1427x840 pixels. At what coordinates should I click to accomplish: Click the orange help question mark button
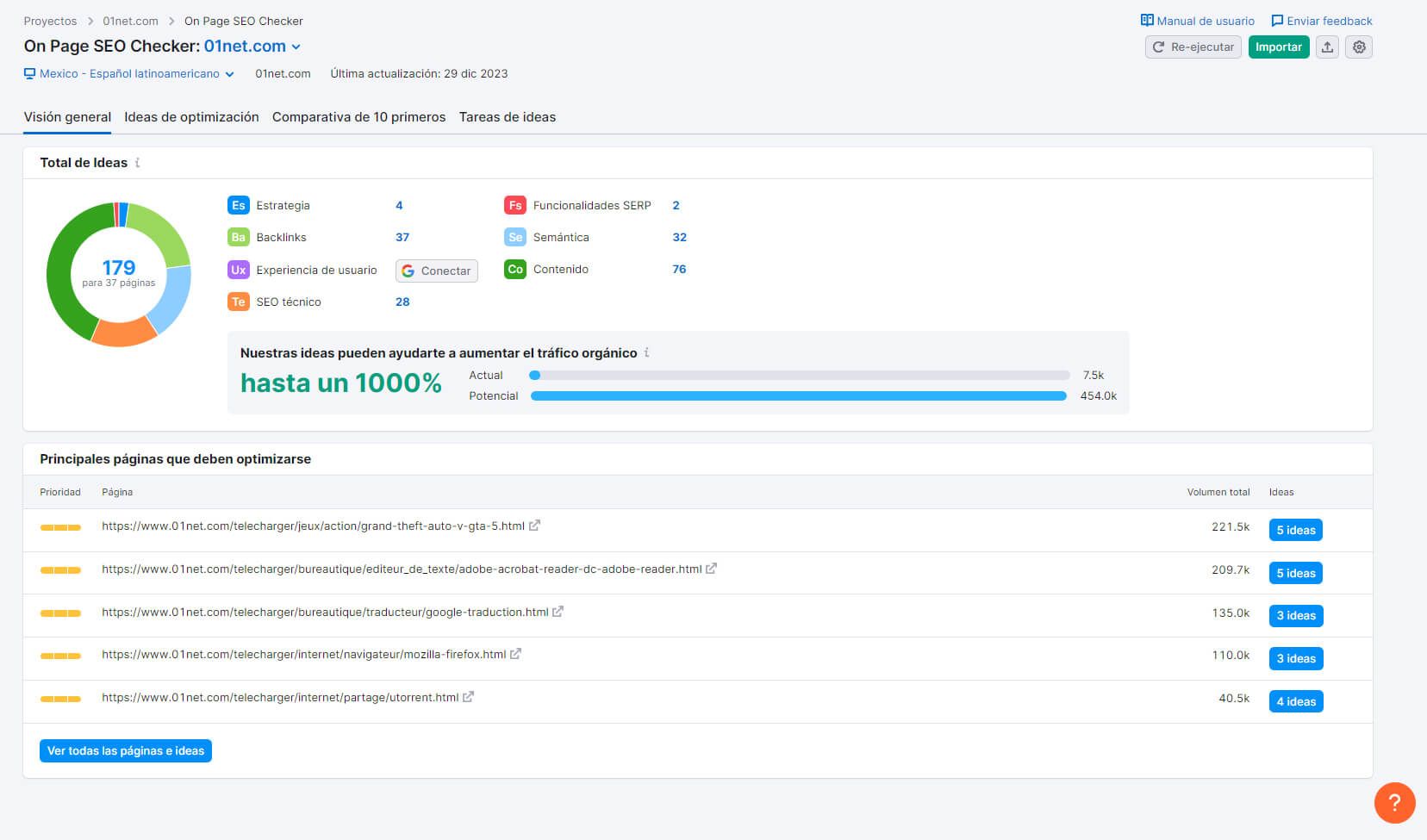(1394, 802)
